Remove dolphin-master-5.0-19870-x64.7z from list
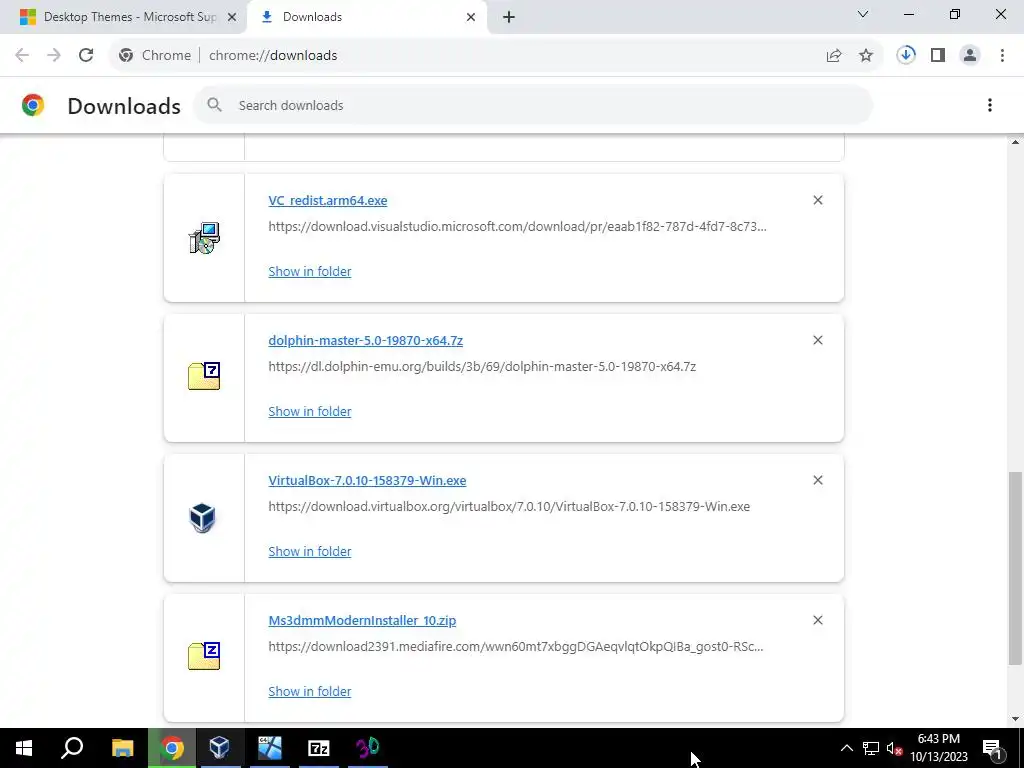1024x768 pixels. coord(818,340)
